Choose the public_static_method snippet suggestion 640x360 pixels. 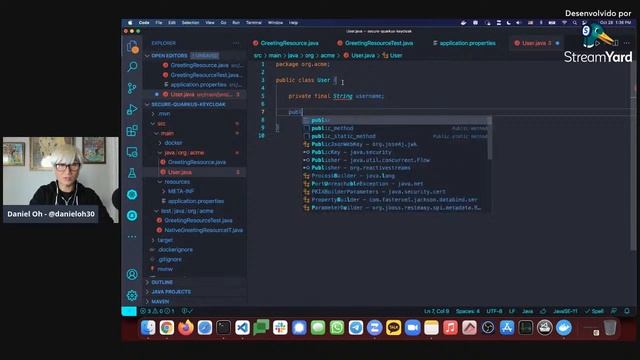point(396,136)
